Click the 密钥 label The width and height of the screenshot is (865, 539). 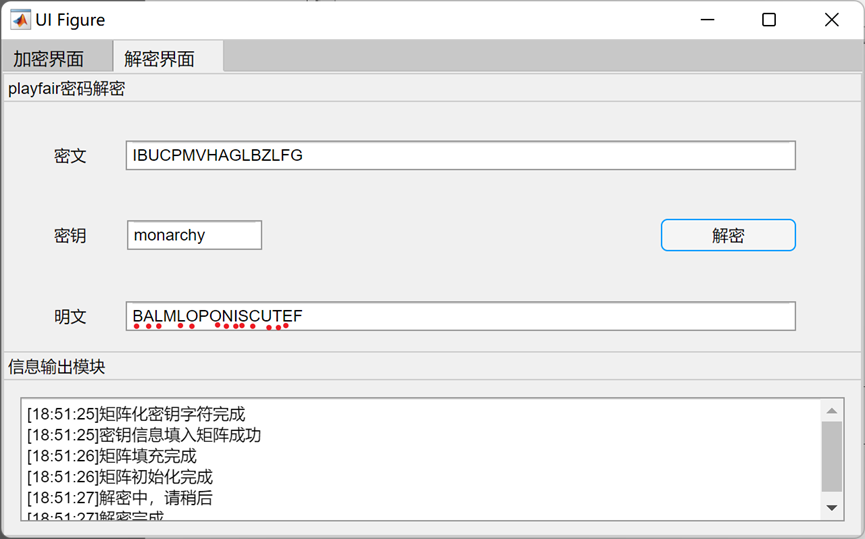click(70, 236)
